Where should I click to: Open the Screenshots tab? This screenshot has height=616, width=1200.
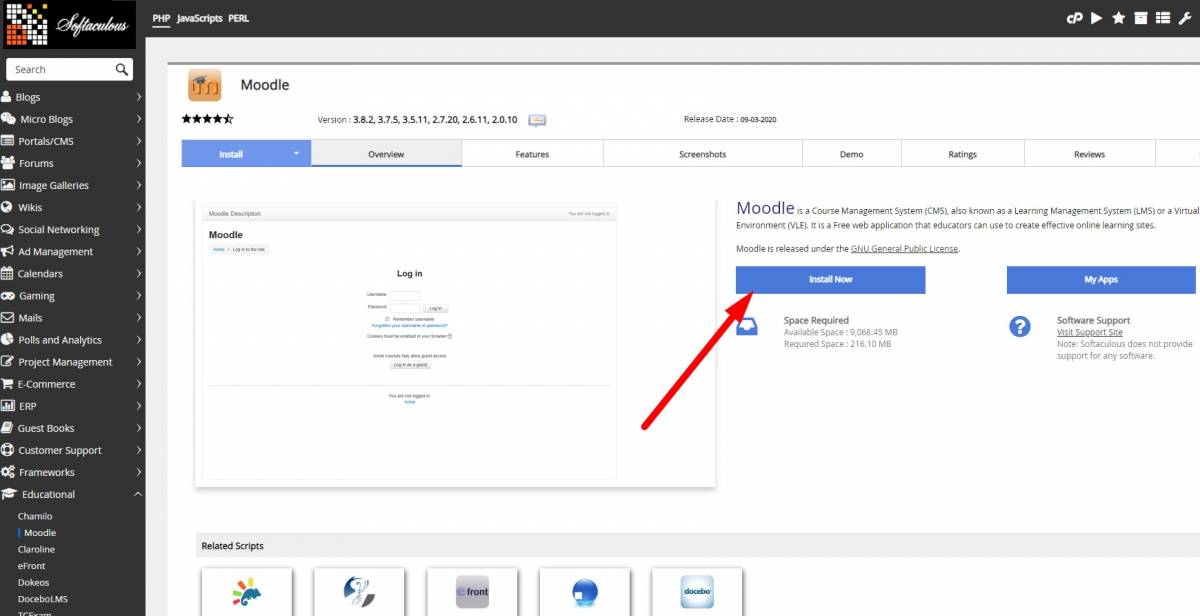[703, 154]
